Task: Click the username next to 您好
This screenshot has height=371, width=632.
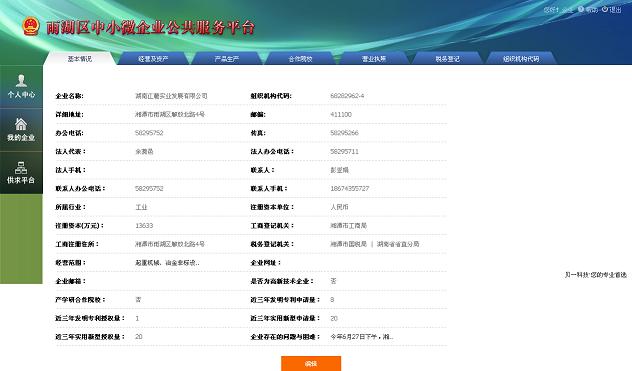Action: (567, 10)
